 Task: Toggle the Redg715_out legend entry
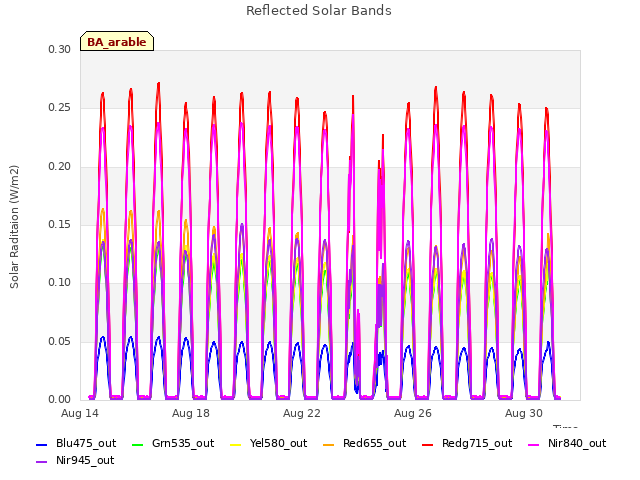click(x=467, y=444)
